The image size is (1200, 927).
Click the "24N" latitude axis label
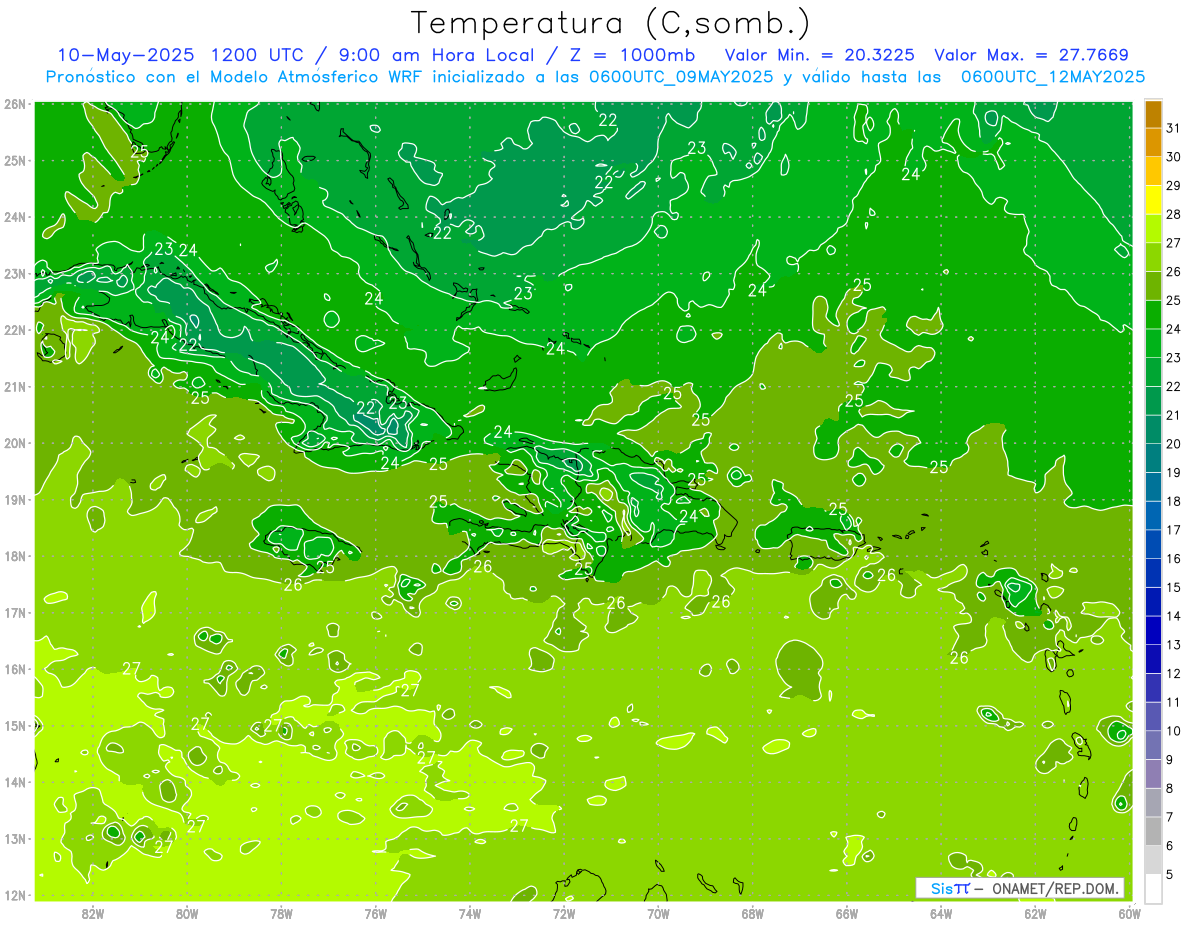(x=15, y=217)
